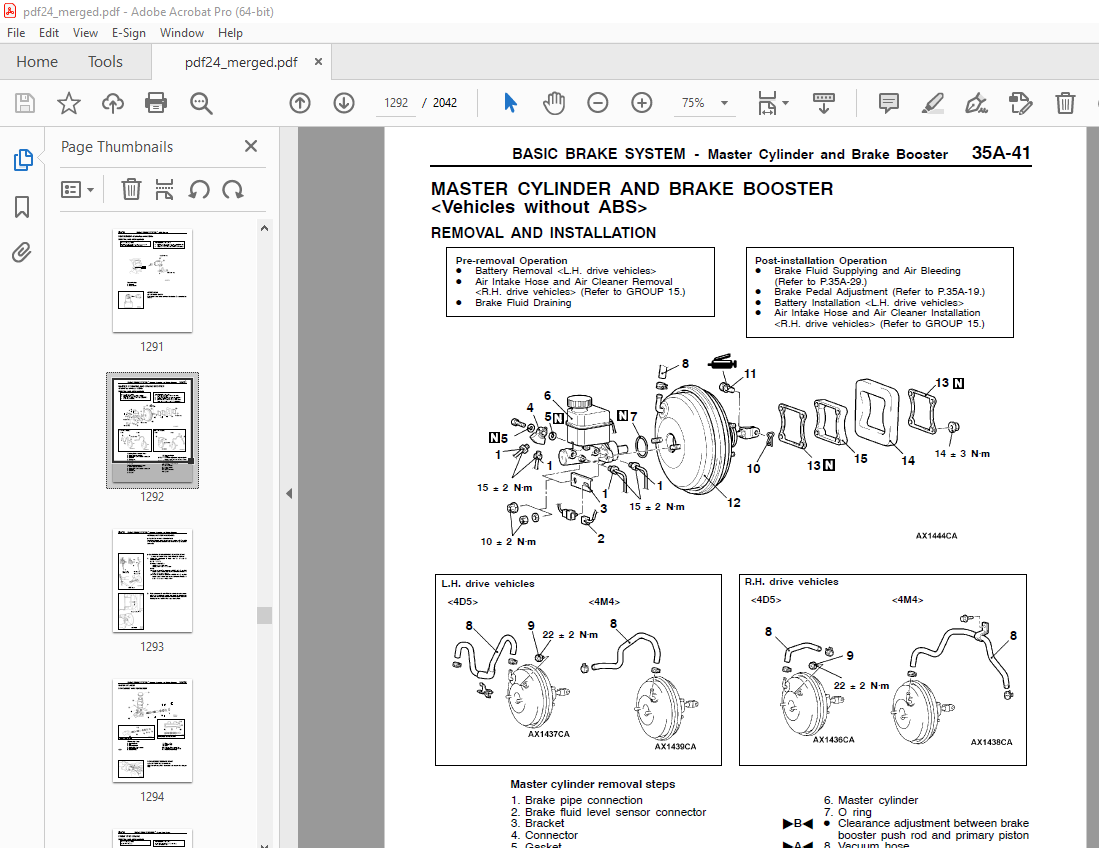Go to next page arrow
This screenshot has width=1099, height=848.
[344, 103]
